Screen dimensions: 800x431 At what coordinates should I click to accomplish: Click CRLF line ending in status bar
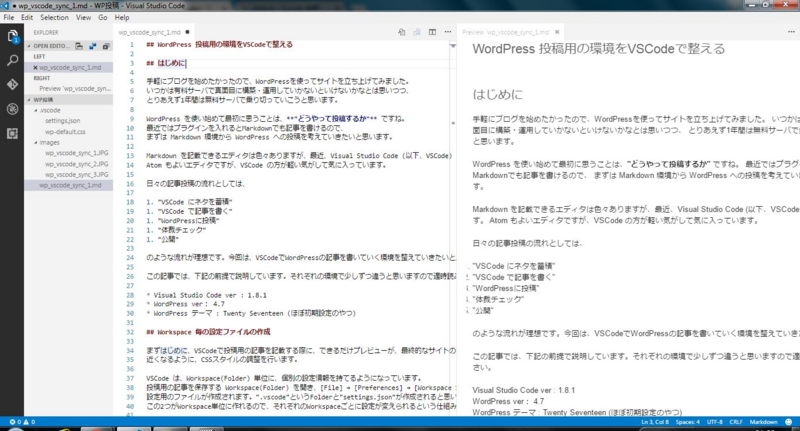point(736,422)
